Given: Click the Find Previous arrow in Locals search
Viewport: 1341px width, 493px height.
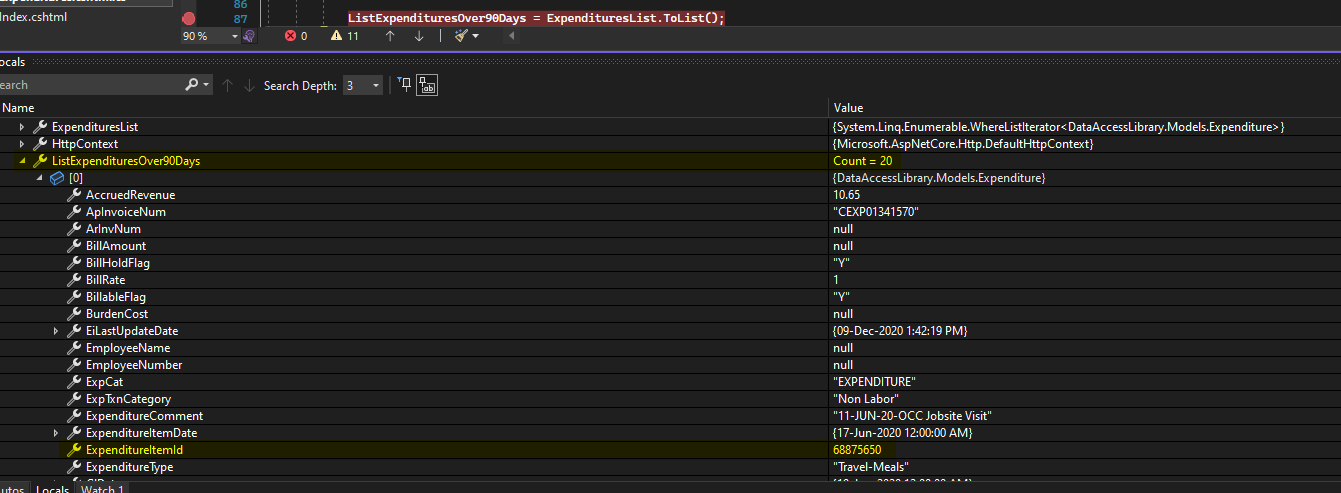Looking at the screenshot, I should click(x=228, y=86).
